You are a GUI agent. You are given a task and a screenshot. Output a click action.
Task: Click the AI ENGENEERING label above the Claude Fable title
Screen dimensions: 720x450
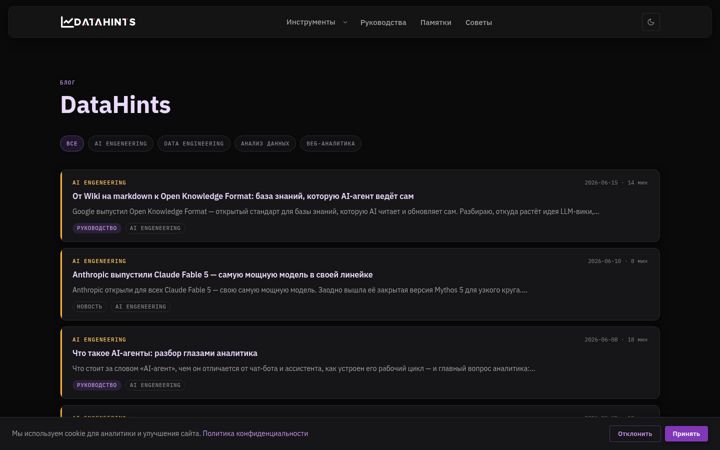(x=99, y=261)
